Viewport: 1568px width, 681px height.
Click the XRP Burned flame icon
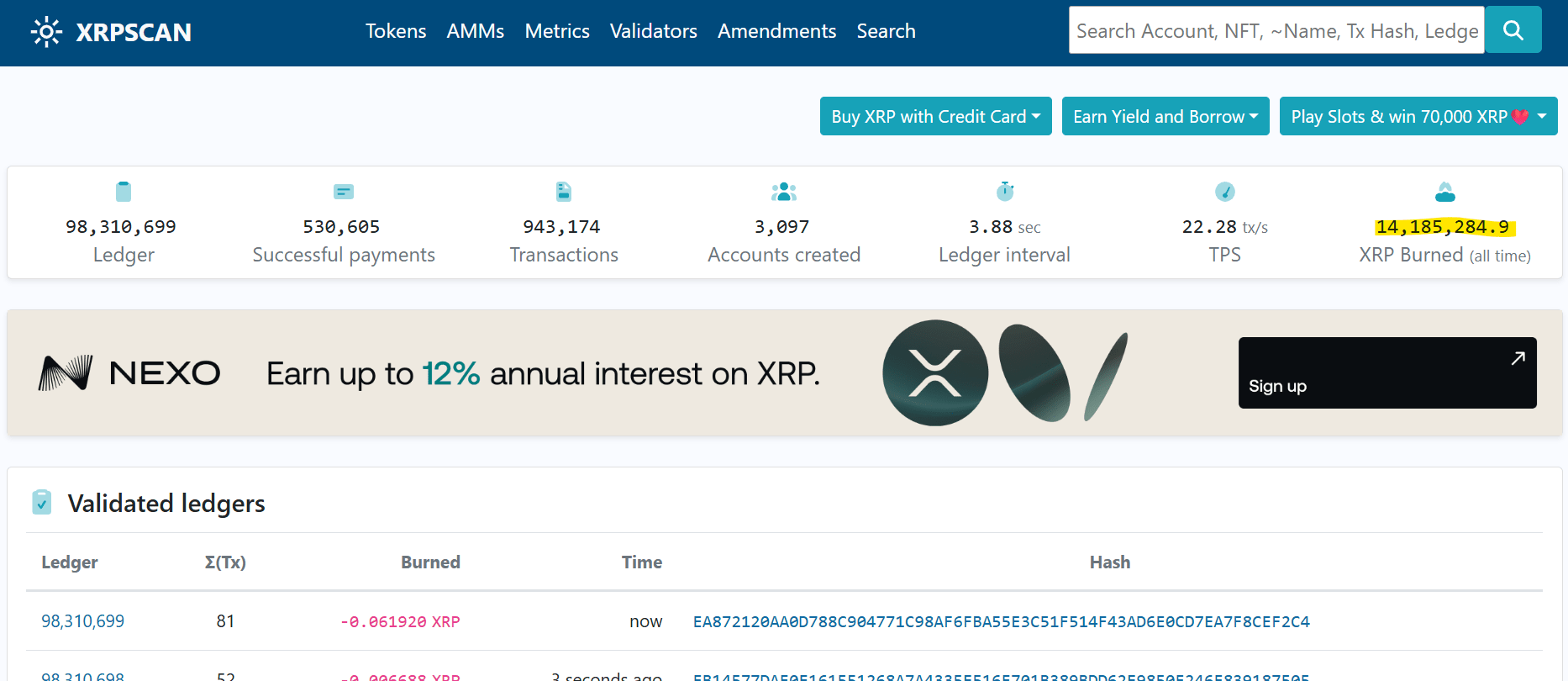coord(1445,192)
